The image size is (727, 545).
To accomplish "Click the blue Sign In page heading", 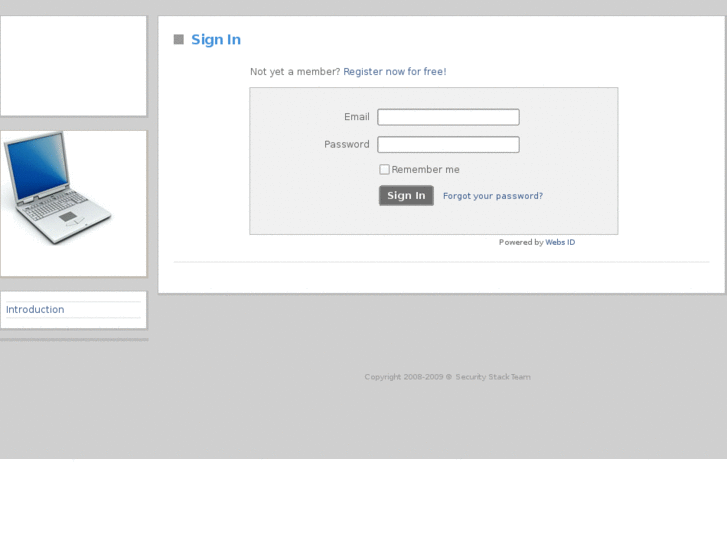I will (216, 39).
